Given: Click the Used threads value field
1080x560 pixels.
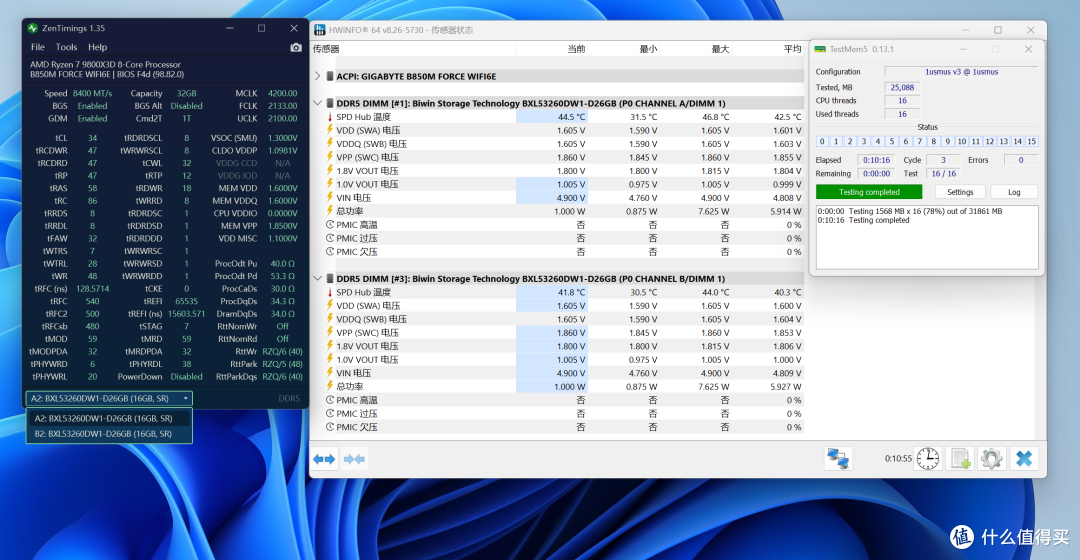Looking at the screenshot, I should tap(902, 114).
